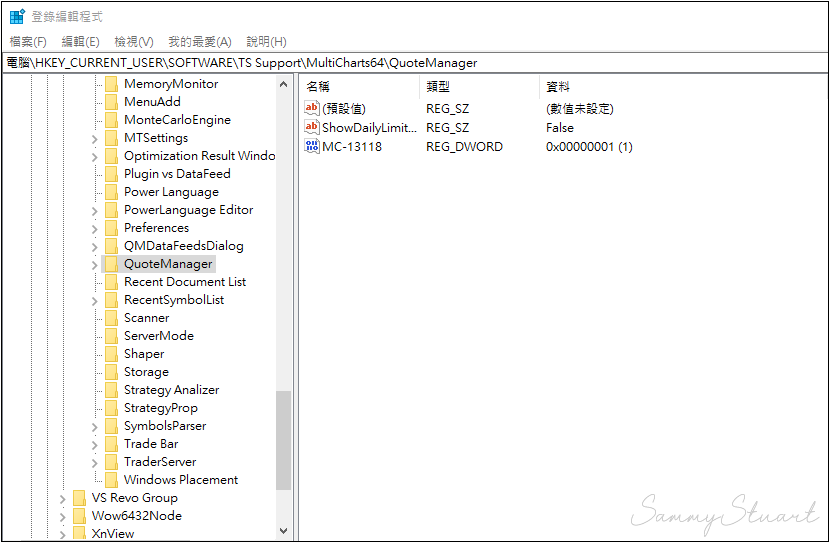This screenshot has height=543, width=830.
Task: Select the Trade Bar key label
Action: click(x=151, y=444)
